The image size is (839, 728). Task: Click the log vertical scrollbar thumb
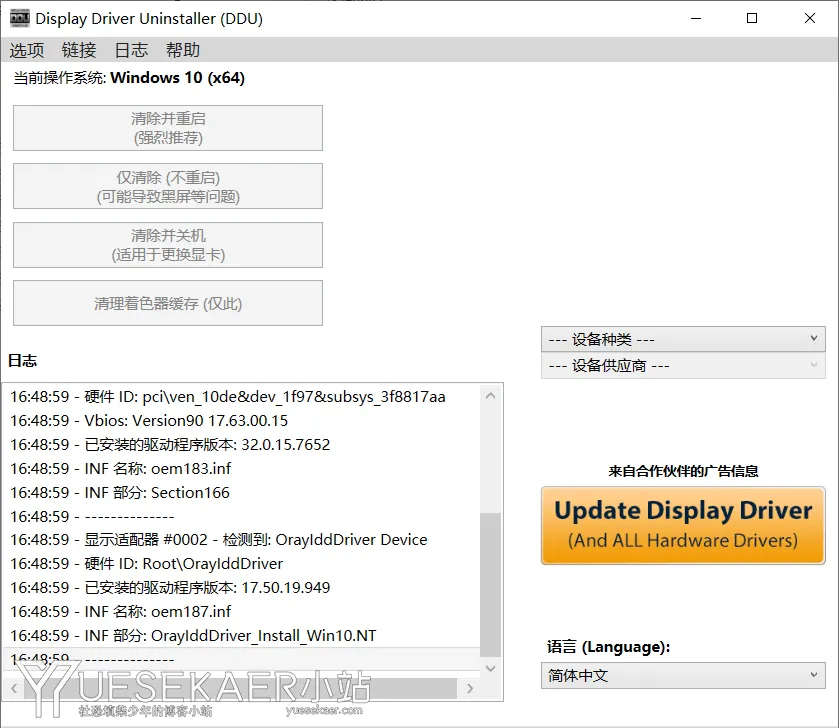(x=490, y=585)
